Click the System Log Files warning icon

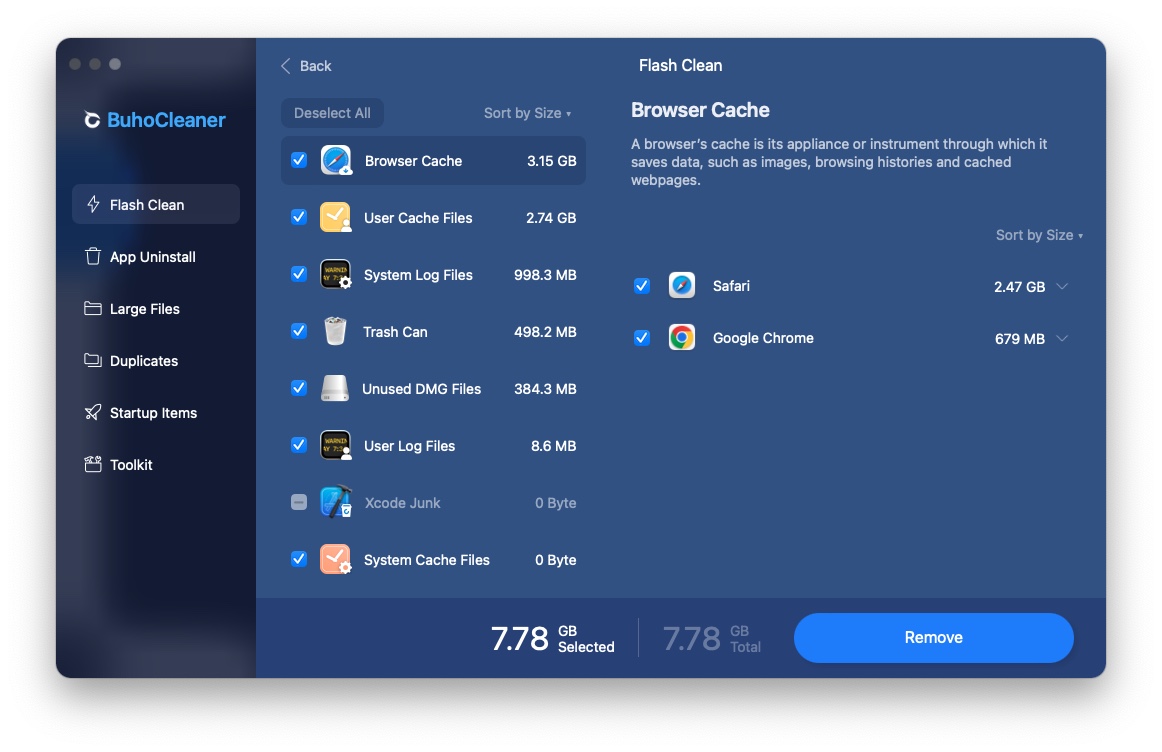click(336, 275)
